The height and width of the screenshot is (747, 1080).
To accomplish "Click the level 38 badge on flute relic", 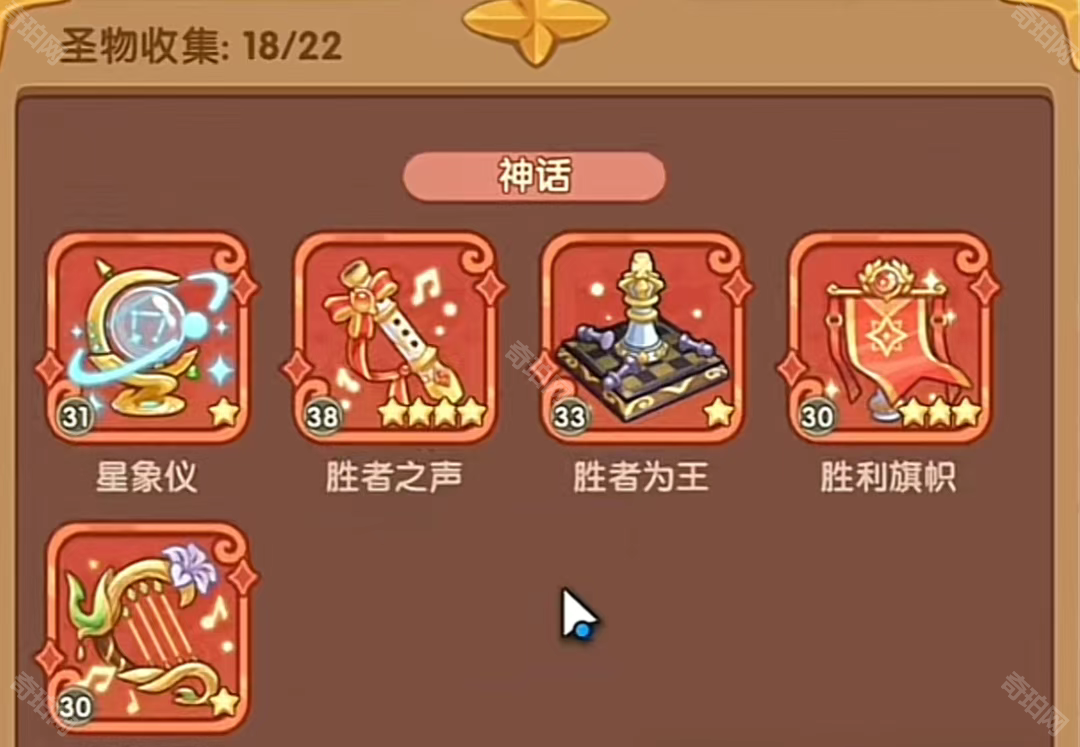I will pos(322,417).
